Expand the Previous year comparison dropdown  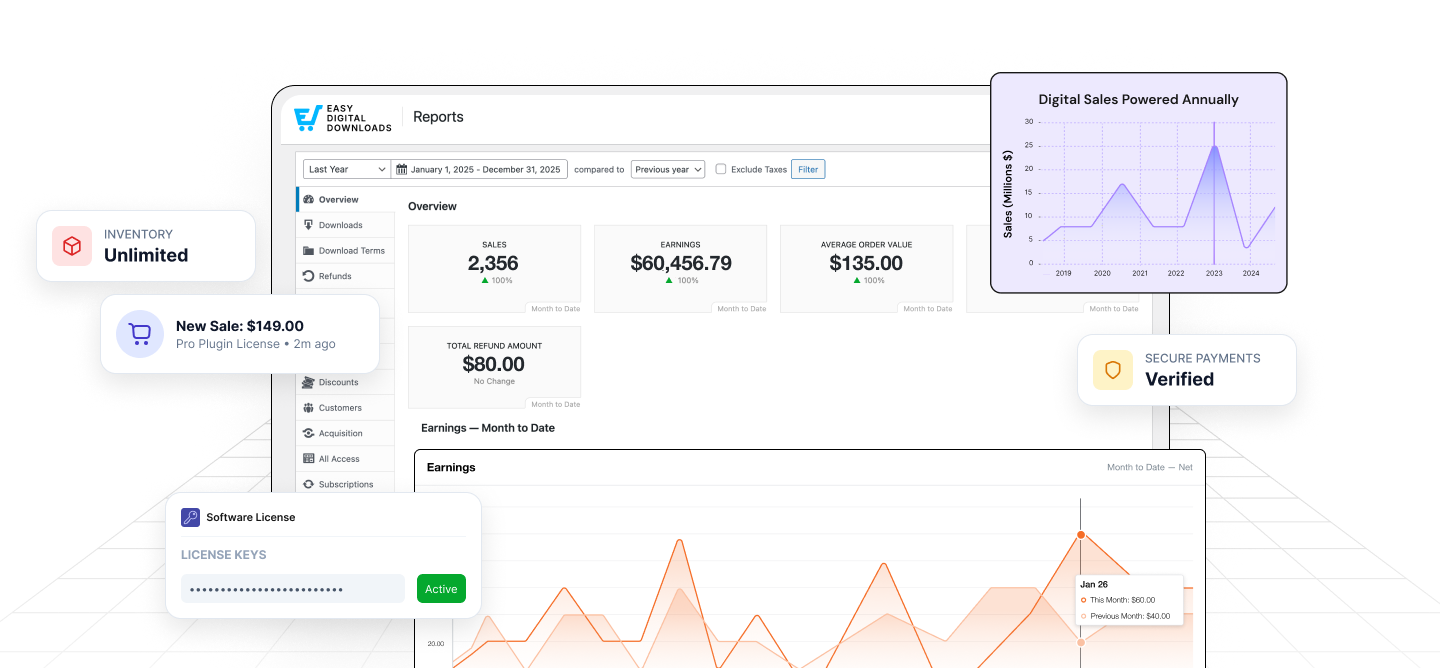tap(667, 169)
